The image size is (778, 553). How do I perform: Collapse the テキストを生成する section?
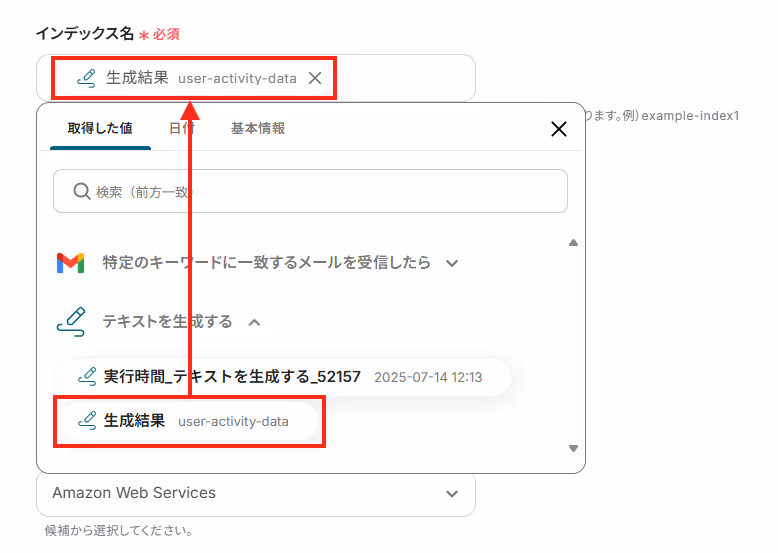click(x=254, y=322)
